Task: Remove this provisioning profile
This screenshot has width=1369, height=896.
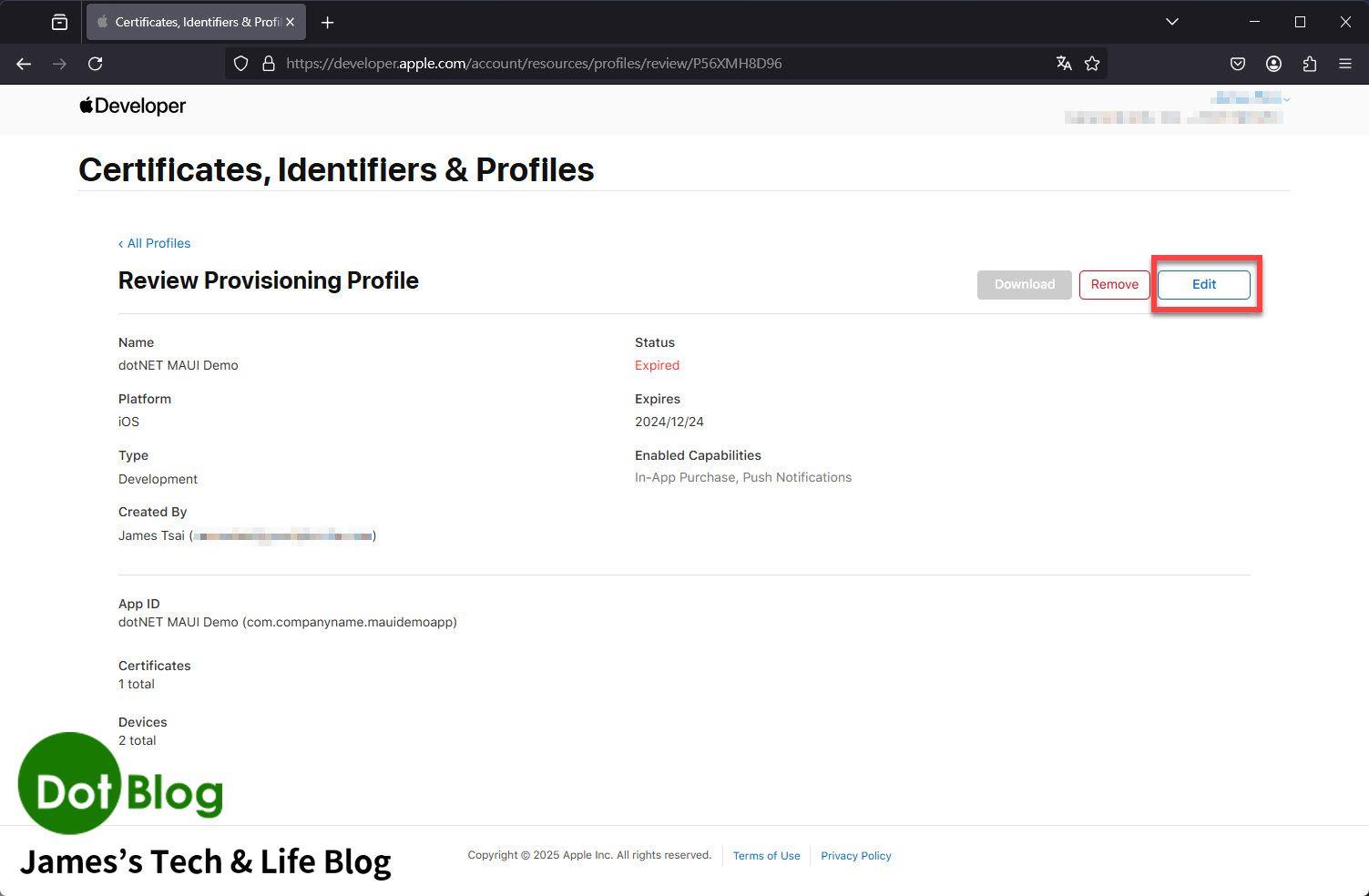Action: pyautogui.click(x=1115, y=285)
